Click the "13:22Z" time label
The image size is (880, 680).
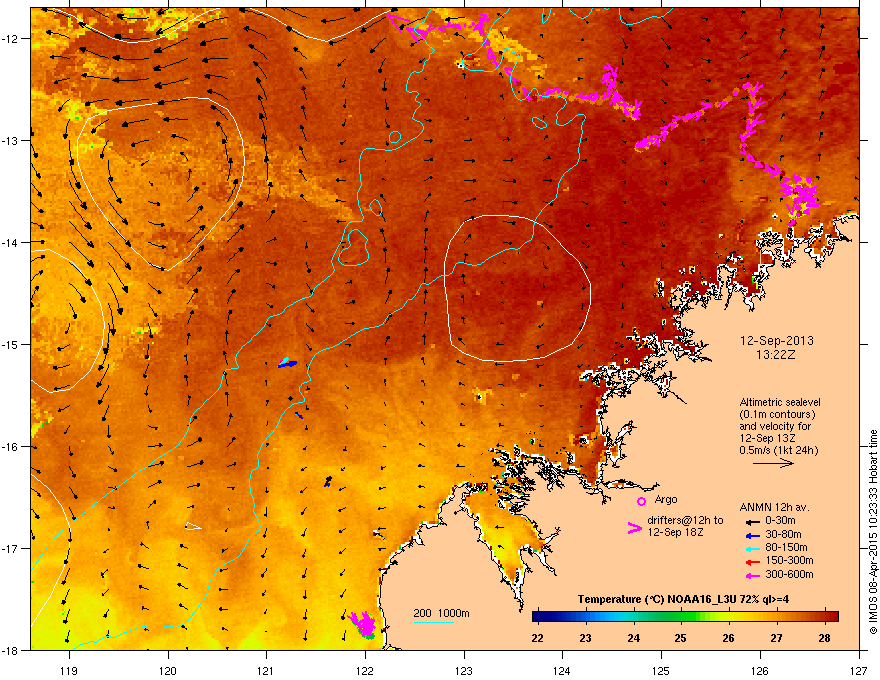[776, 355]
